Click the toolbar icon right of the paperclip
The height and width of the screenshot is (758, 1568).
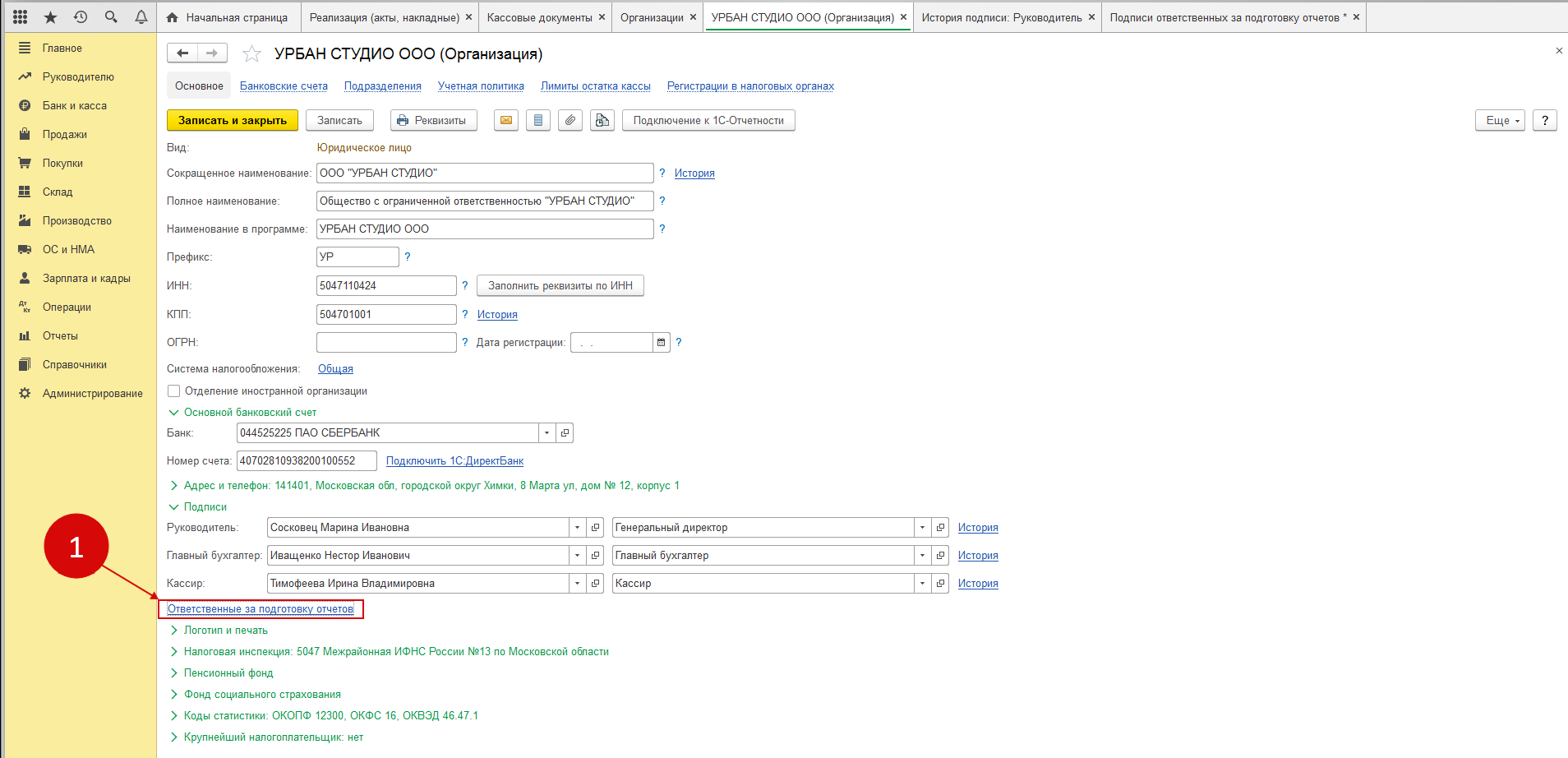(x=602, y=120)
